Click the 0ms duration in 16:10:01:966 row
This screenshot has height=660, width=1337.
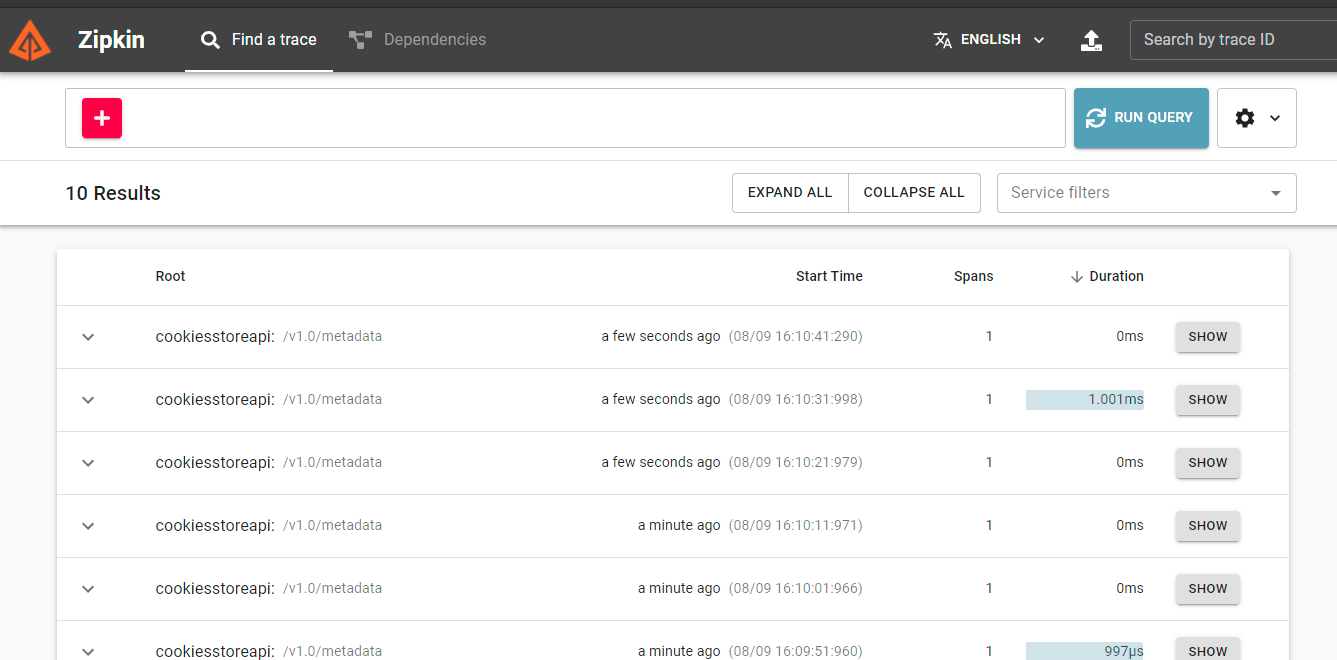tap(1130, 589)
